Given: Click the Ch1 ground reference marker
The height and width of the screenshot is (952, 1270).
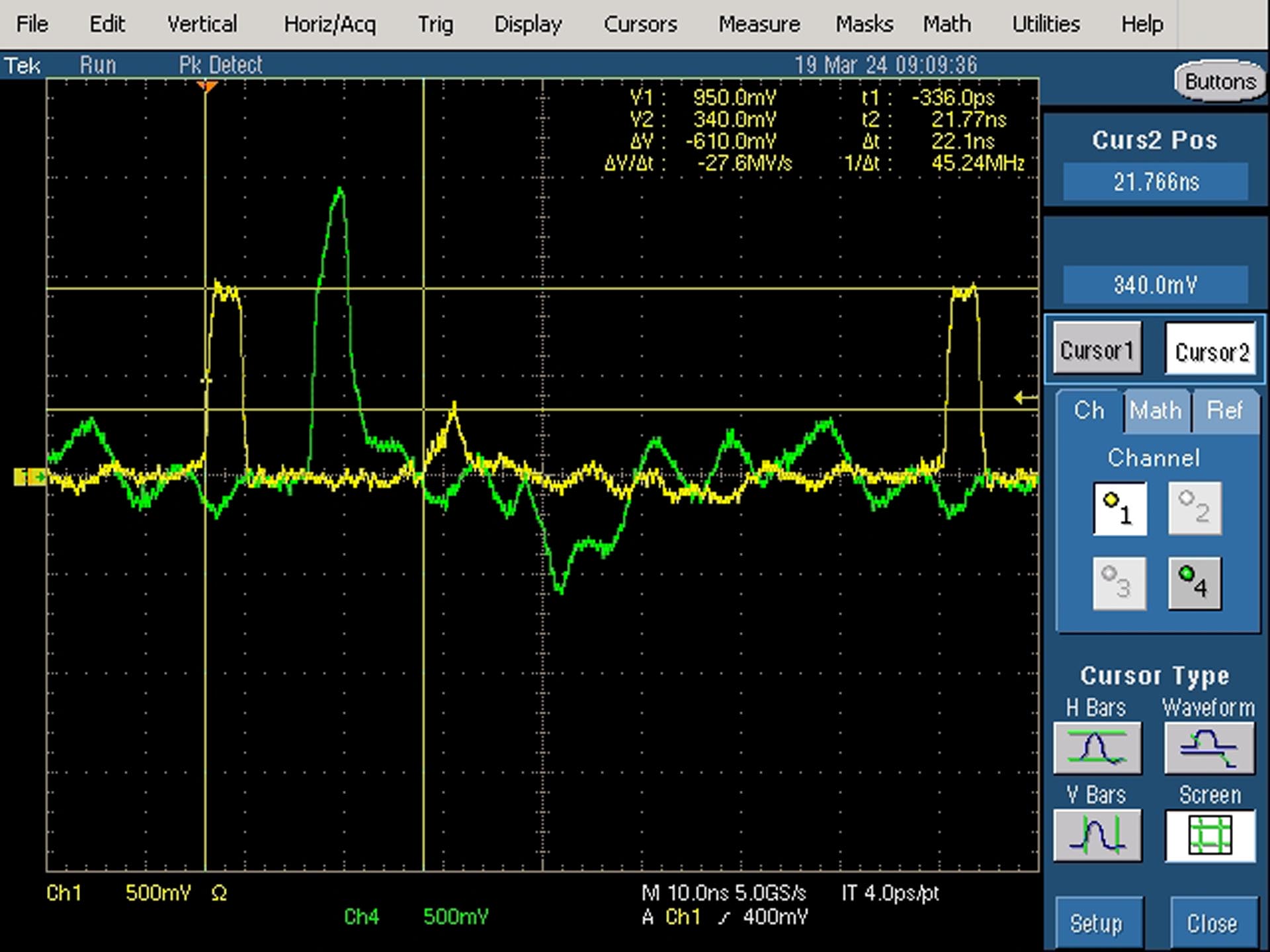Looking at the screenshot, I should 30,476.
